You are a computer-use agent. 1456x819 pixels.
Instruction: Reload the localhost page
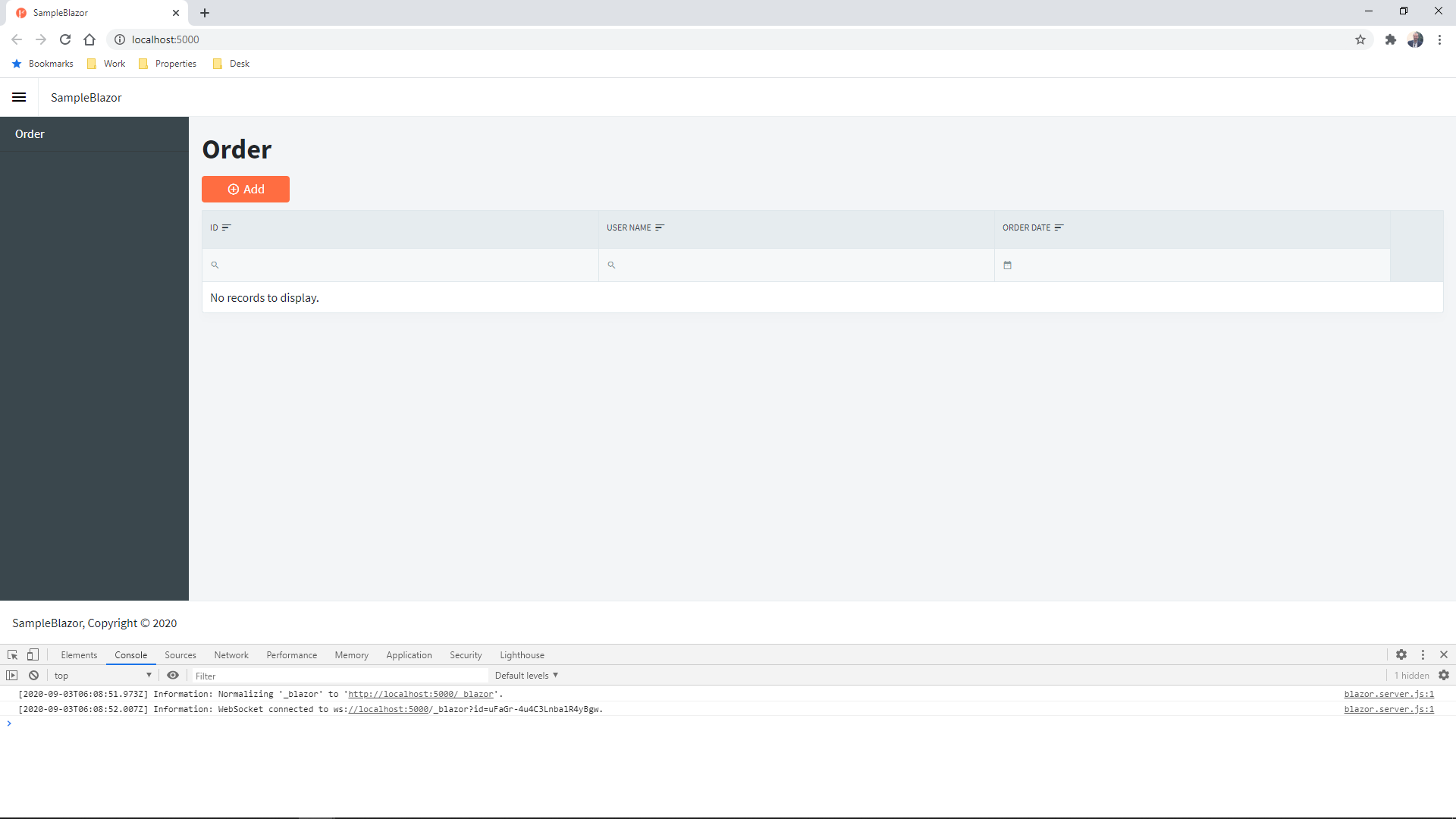(65, 39)
